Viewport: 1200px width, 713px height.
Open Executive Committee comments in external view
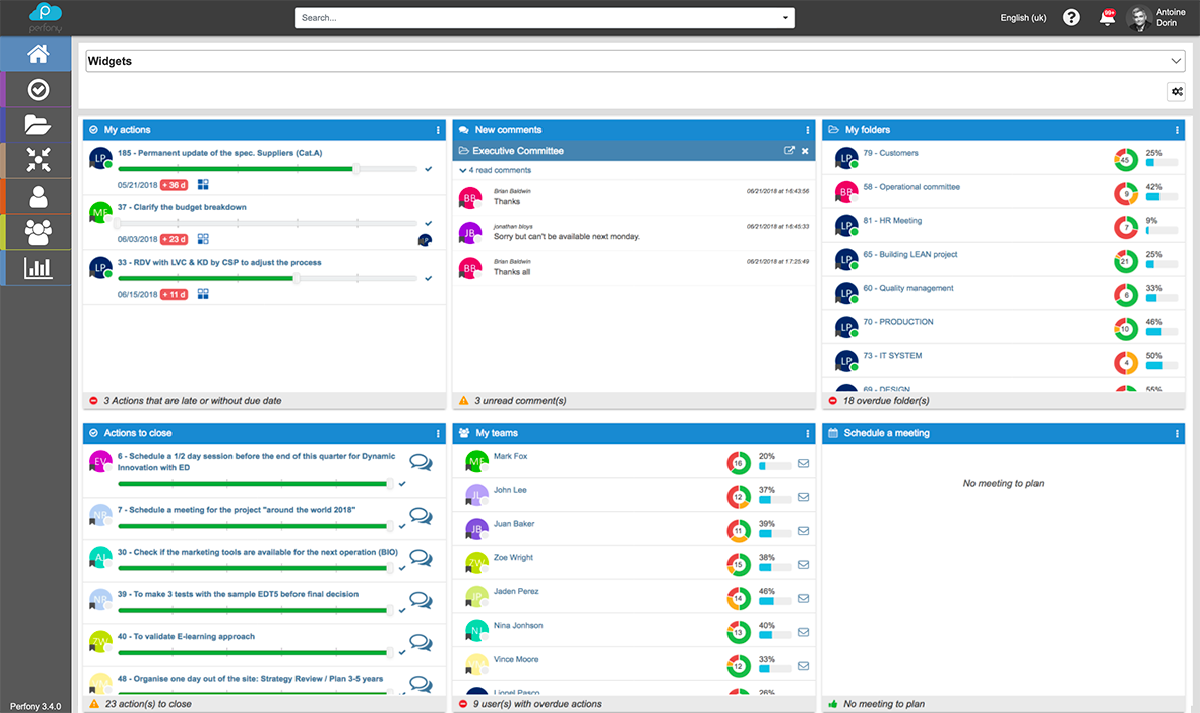[x=789, y=151]
